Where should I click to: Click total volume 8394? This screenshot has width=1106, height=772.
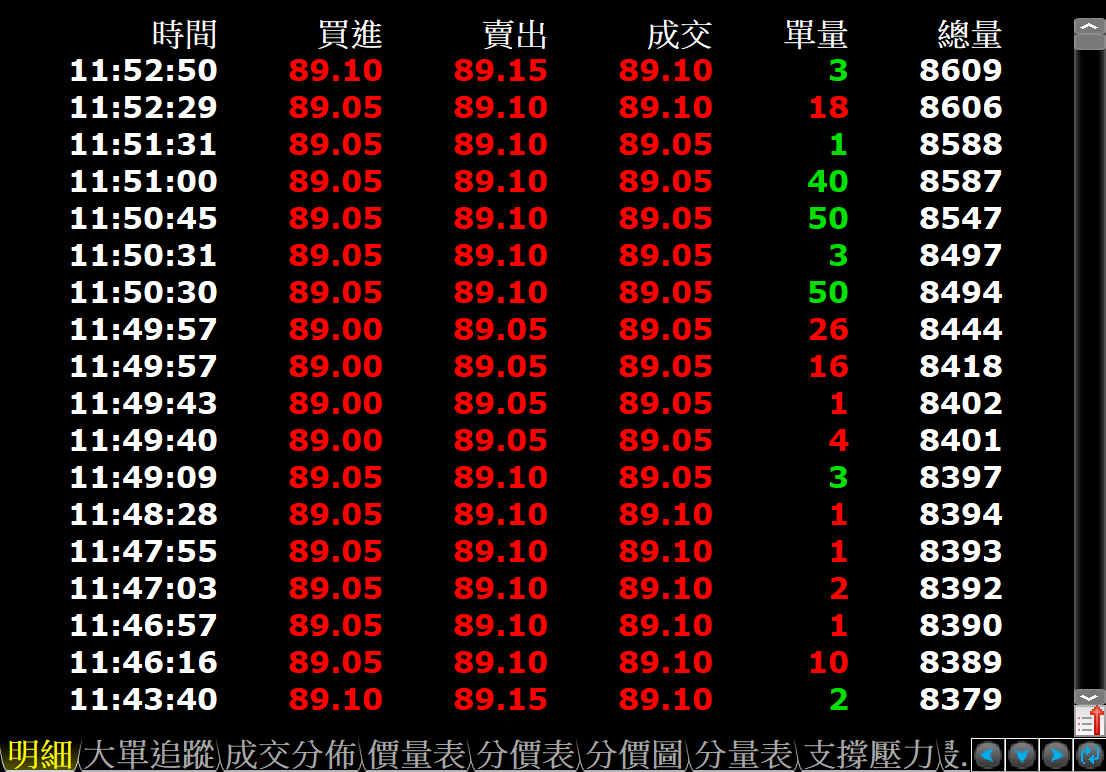961,514
